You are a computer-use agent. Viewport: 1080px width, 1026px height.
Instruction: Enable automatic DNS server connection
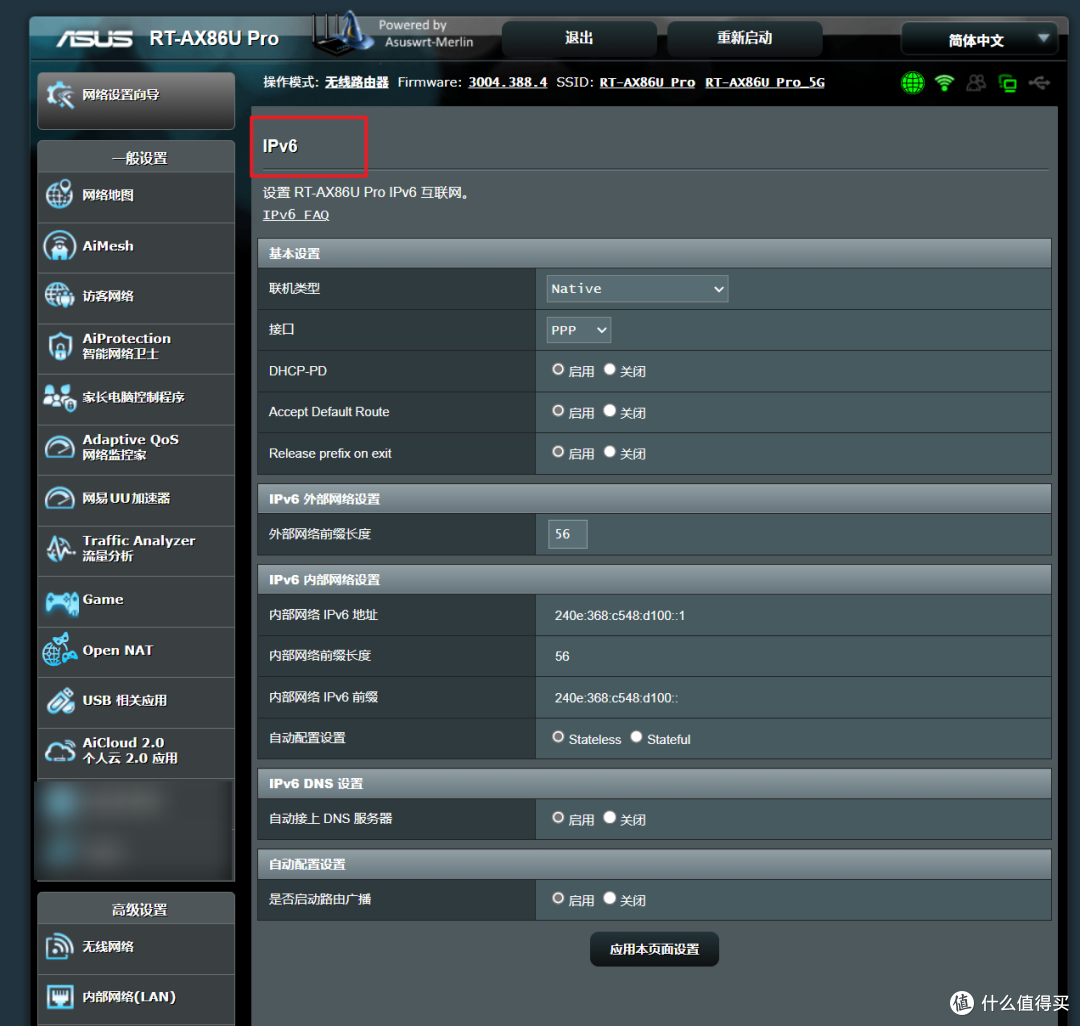tap(558, 818)
